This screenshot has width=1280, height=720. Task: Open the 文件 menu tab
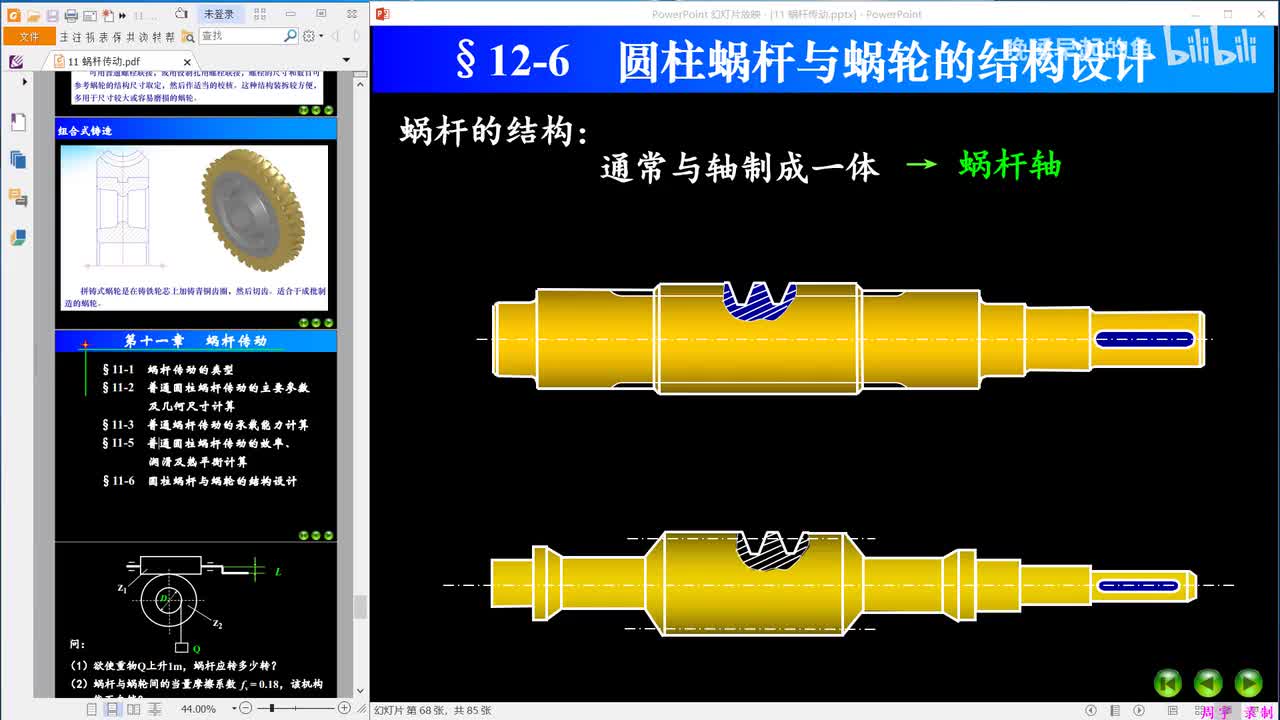tap(30, 36)
